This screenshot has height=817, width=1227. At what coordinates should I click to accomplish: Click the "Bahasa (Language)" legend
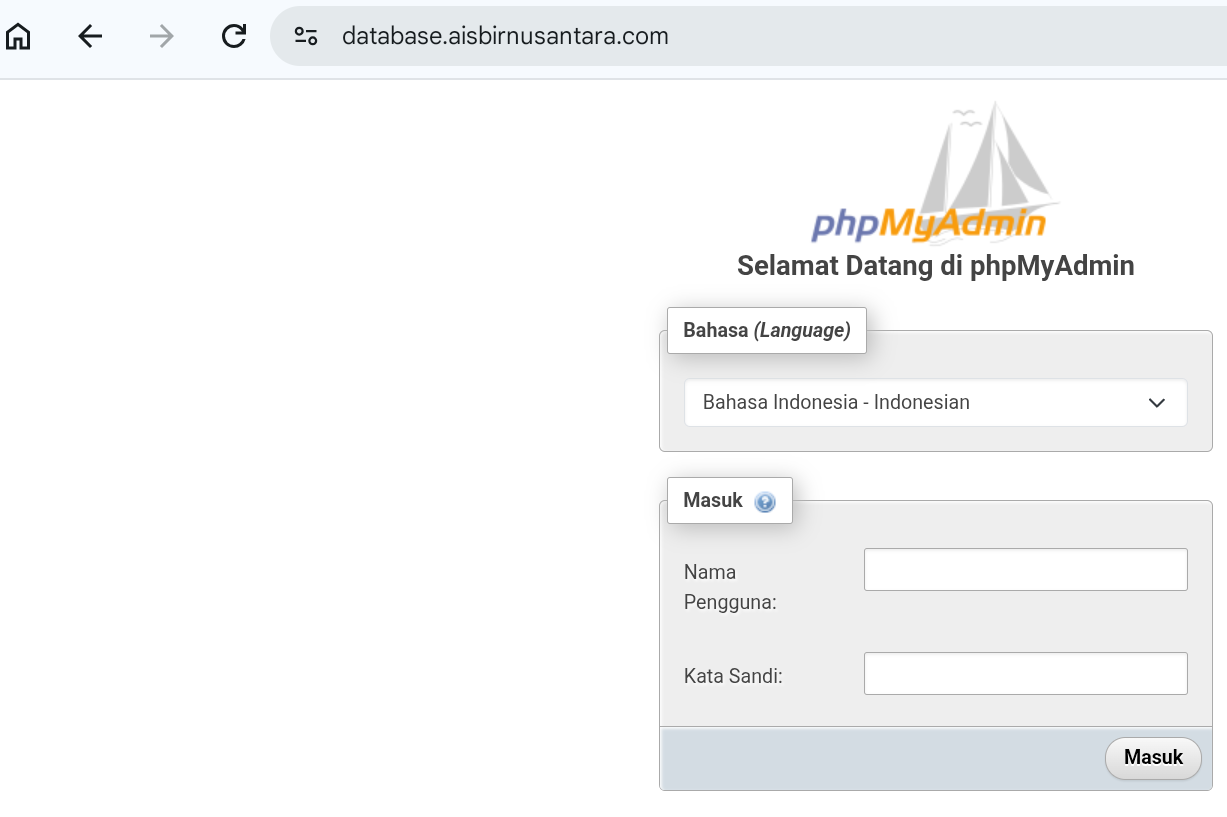(x=766, y=331)
